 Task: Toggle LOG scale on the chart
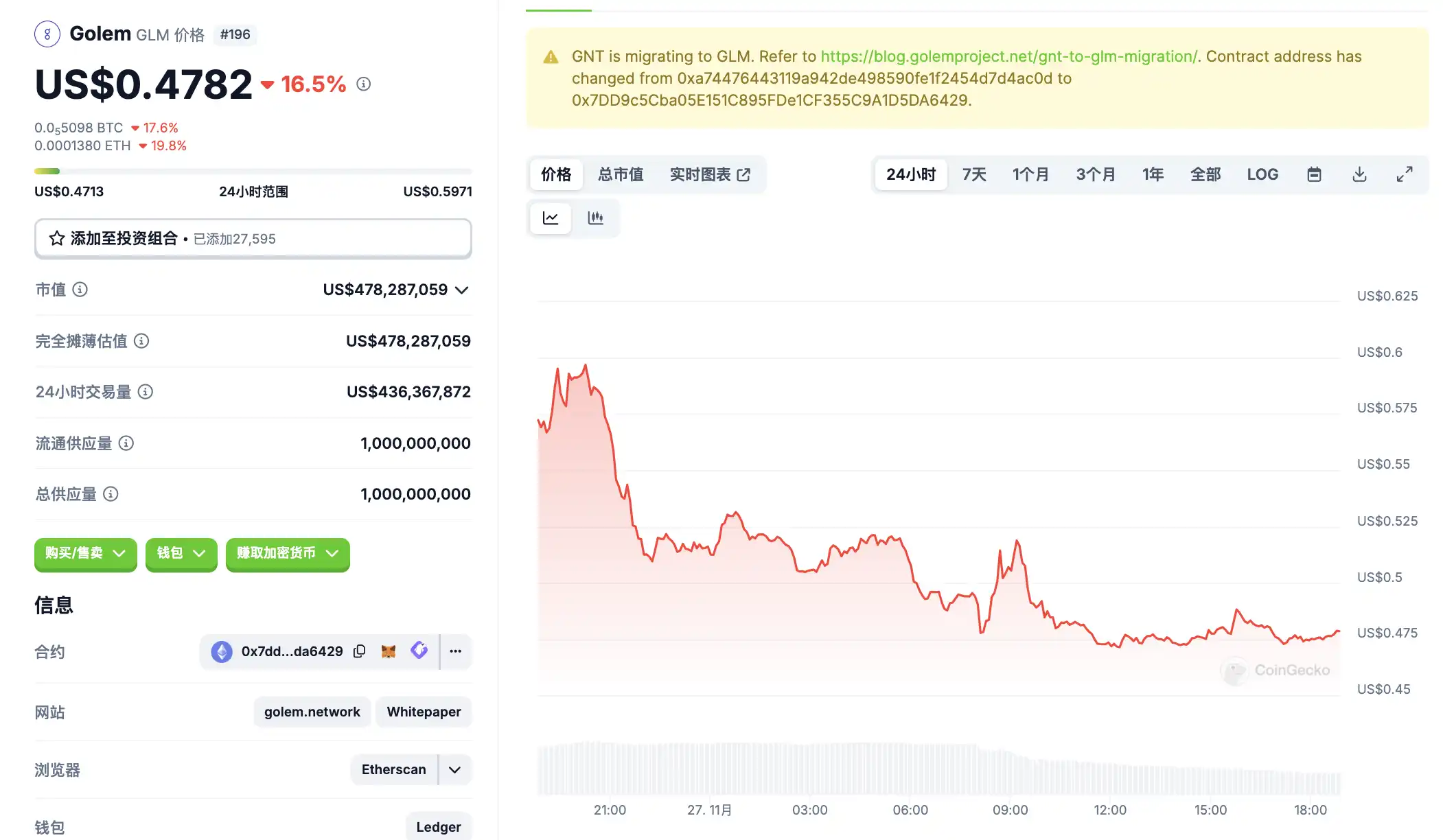coord(1262,174)
